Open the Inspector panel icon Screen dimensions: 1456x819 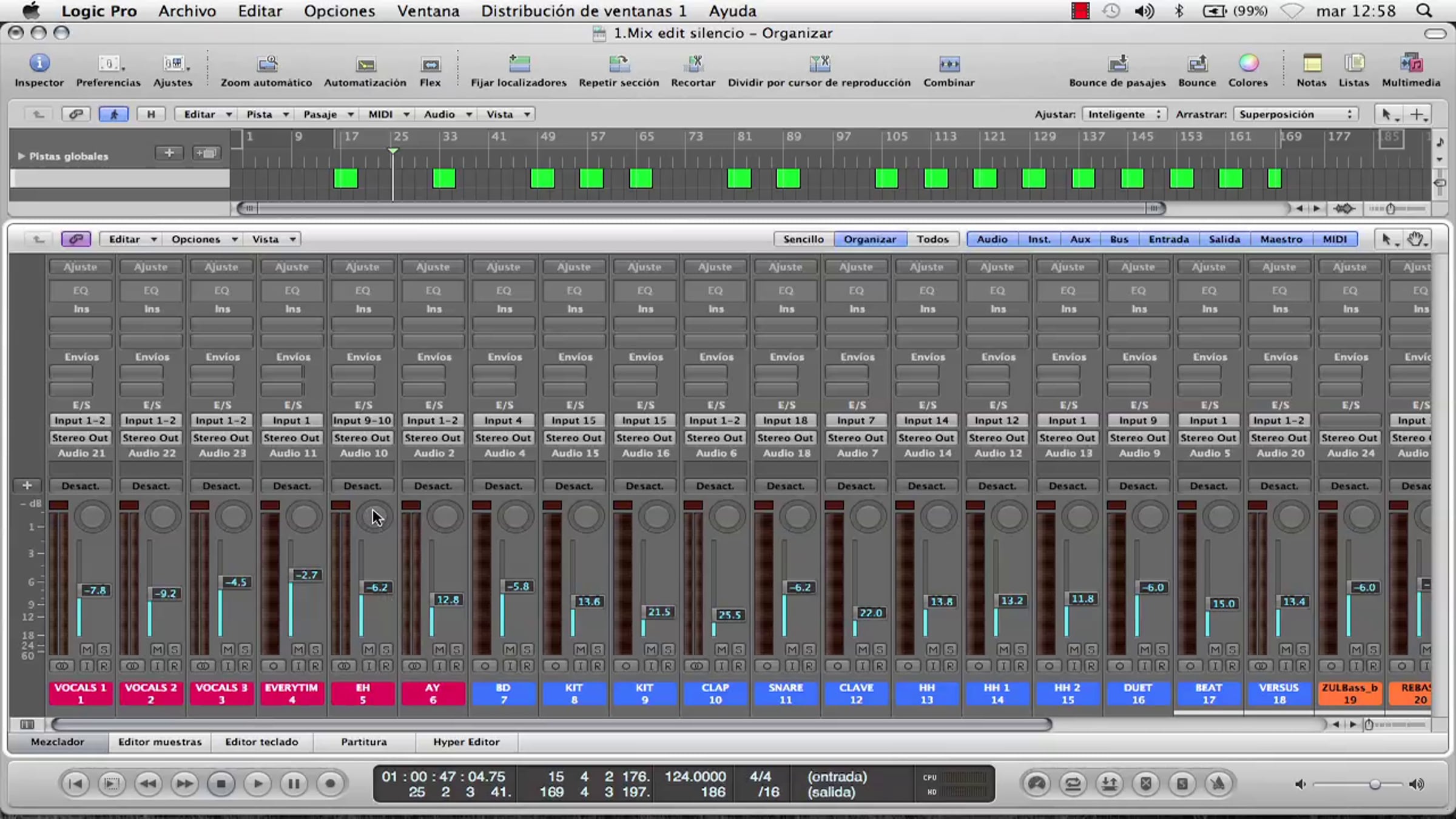coord(39,64)
